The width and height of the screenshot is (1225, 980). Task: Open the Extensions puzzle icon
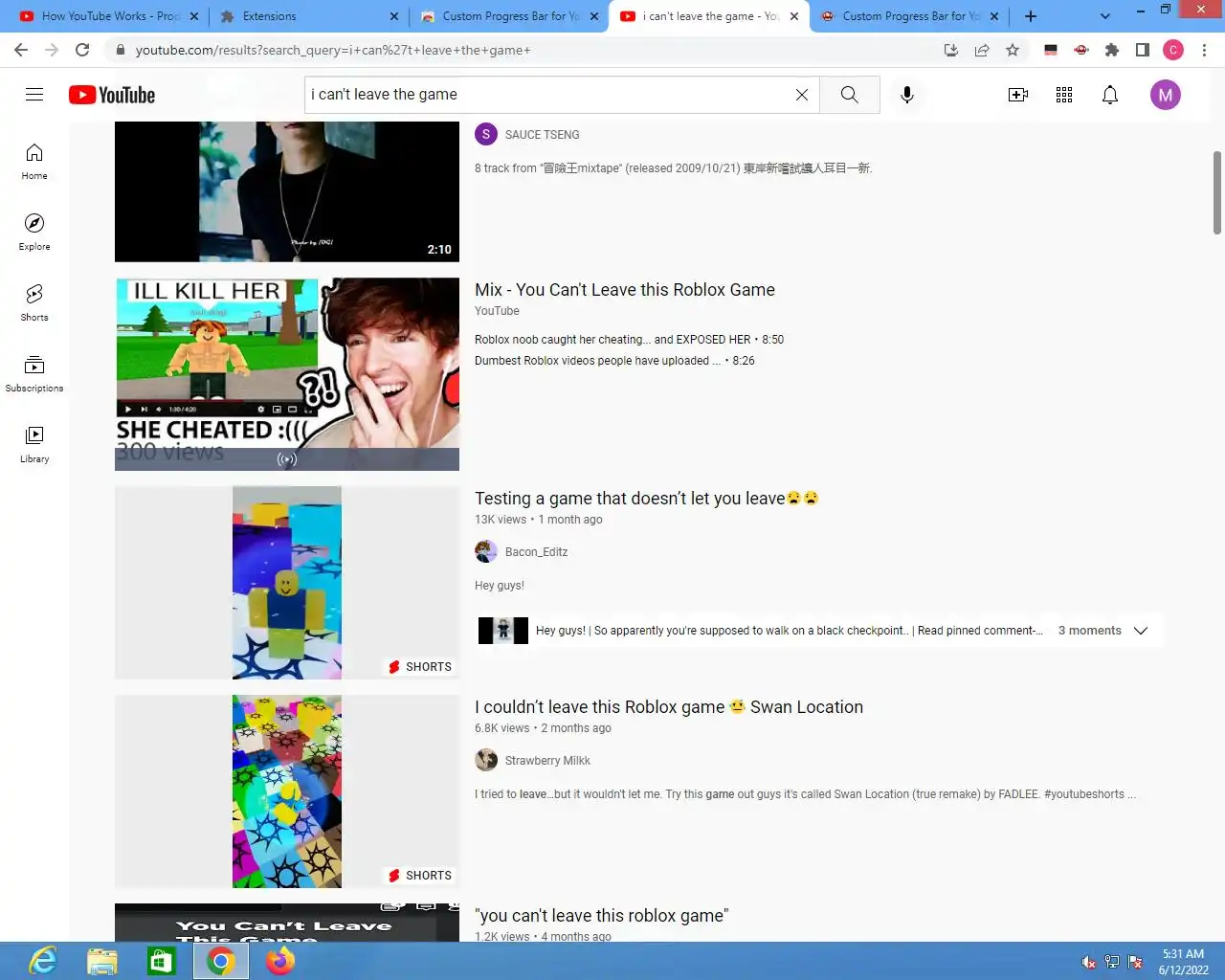tap(1112, 50)
